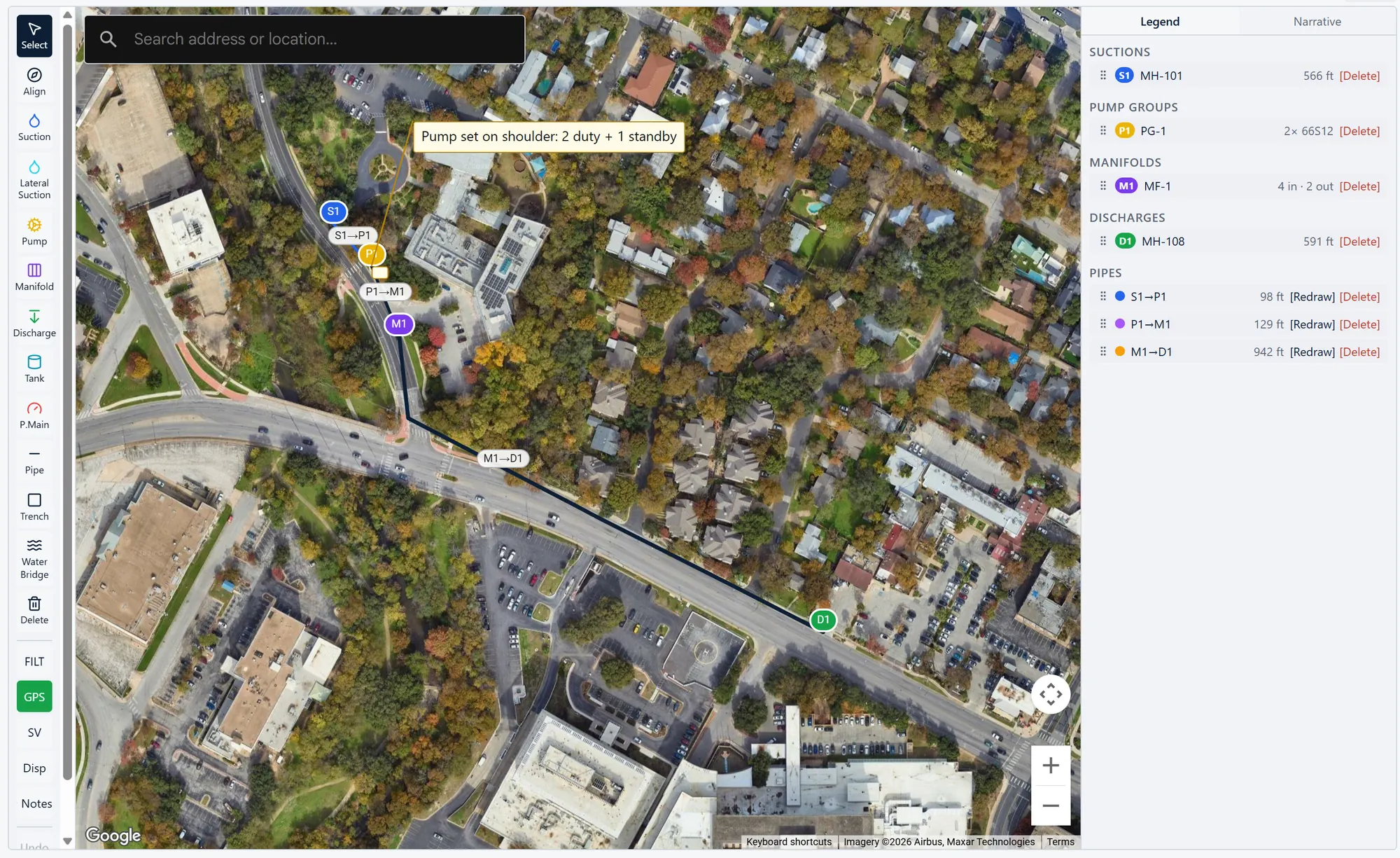Choose the Pump tool

point(34,232)
